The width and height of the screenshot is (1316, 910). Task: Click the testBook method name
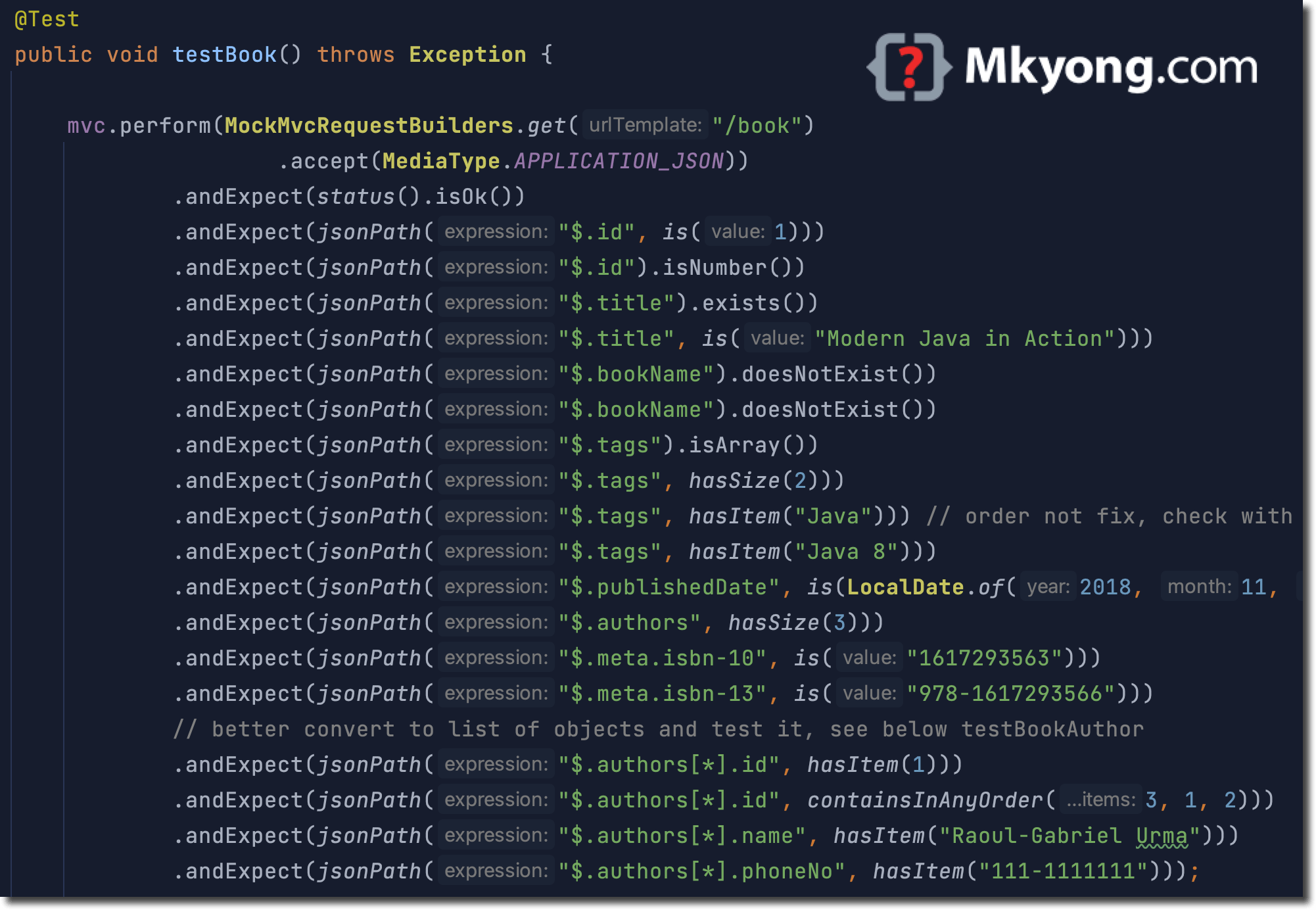point(223,54)
